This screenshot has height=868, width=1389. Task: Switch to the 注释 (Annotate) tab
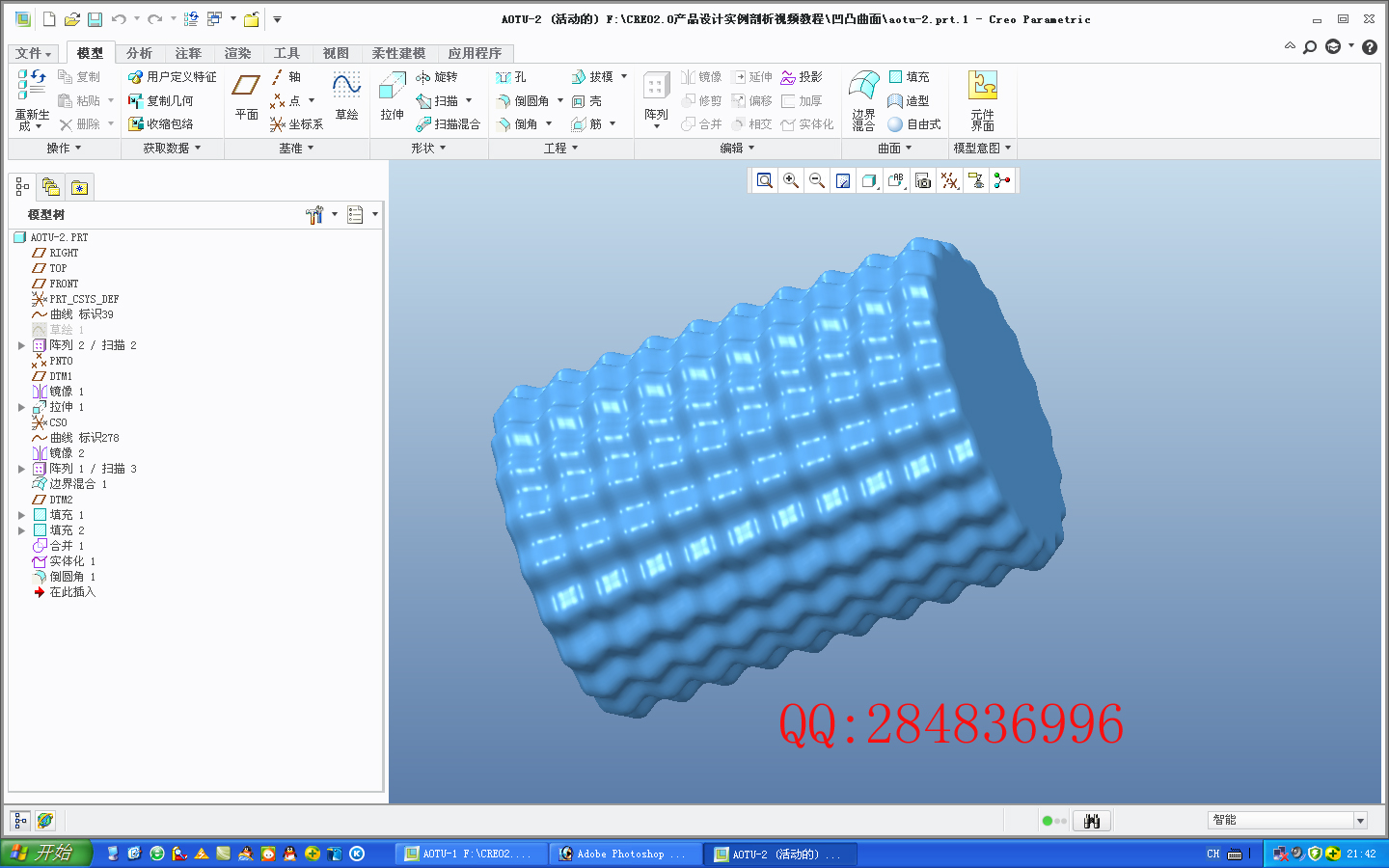188,54
